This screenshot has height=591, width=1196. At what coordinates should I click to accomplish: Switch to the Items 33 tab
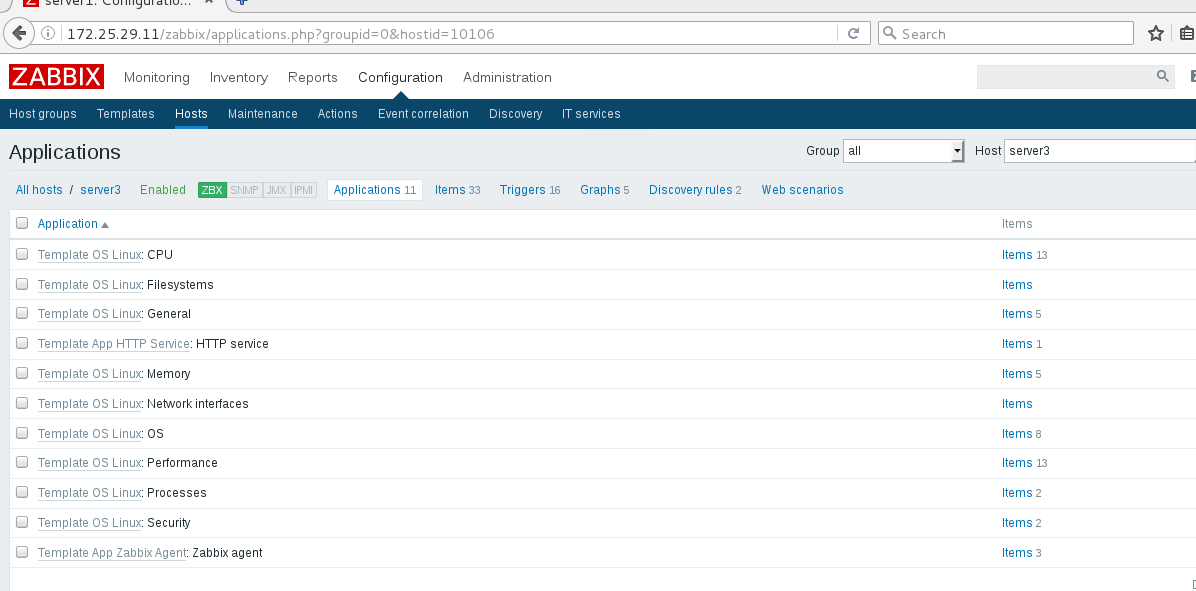pyautogui.click(x=458, y=190)
